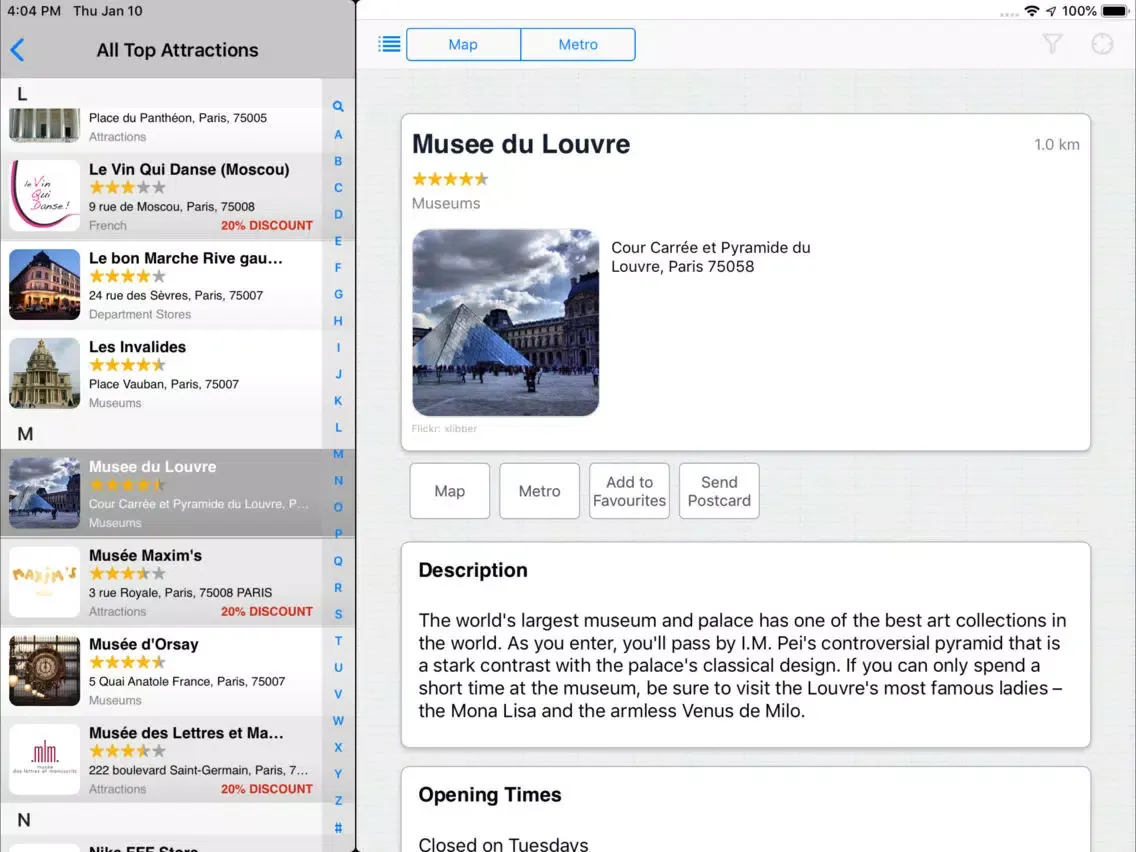Image resolution: width=1136 pixels, height=852 pixels.
Task: Go back from All Top Attractions
Action: point(18,50)
